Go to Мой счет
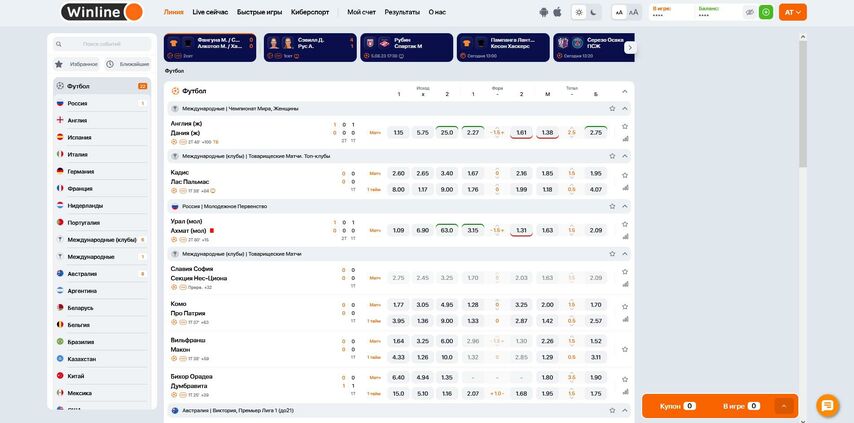The height and width of the screenshot is (423, 854). tap(362, 12)
